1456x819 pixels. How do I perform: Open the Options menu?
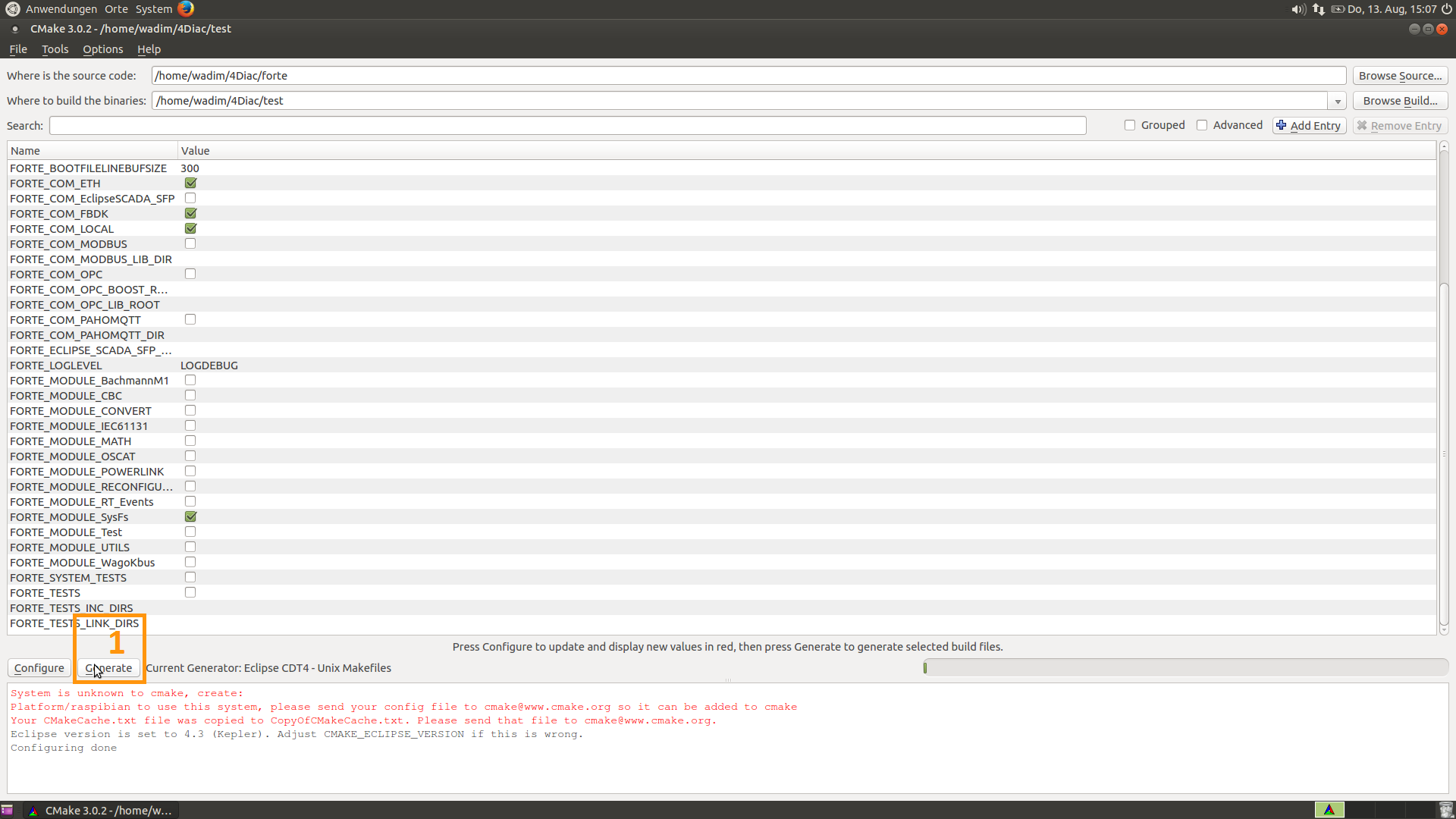(x=102, y=49)
